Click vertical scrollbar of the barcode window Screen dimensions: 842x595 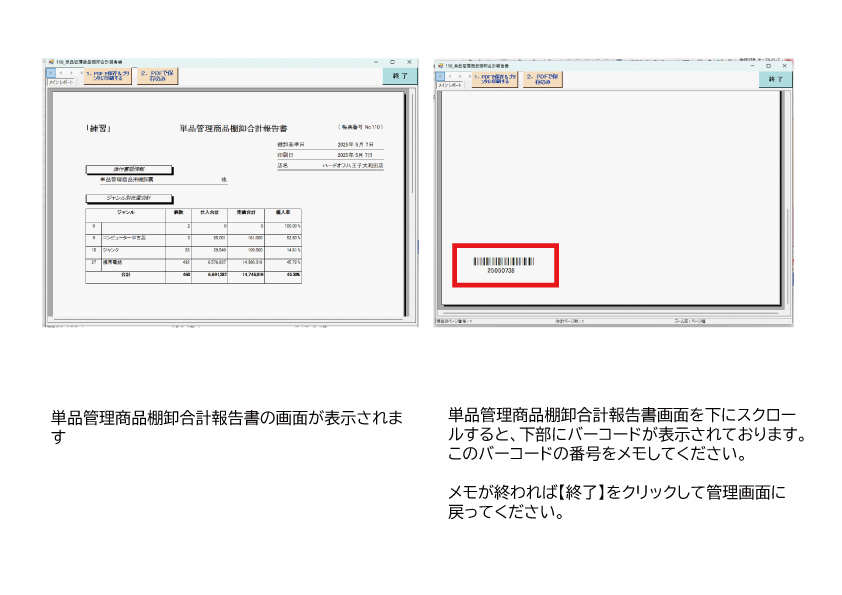coord(789,200)
